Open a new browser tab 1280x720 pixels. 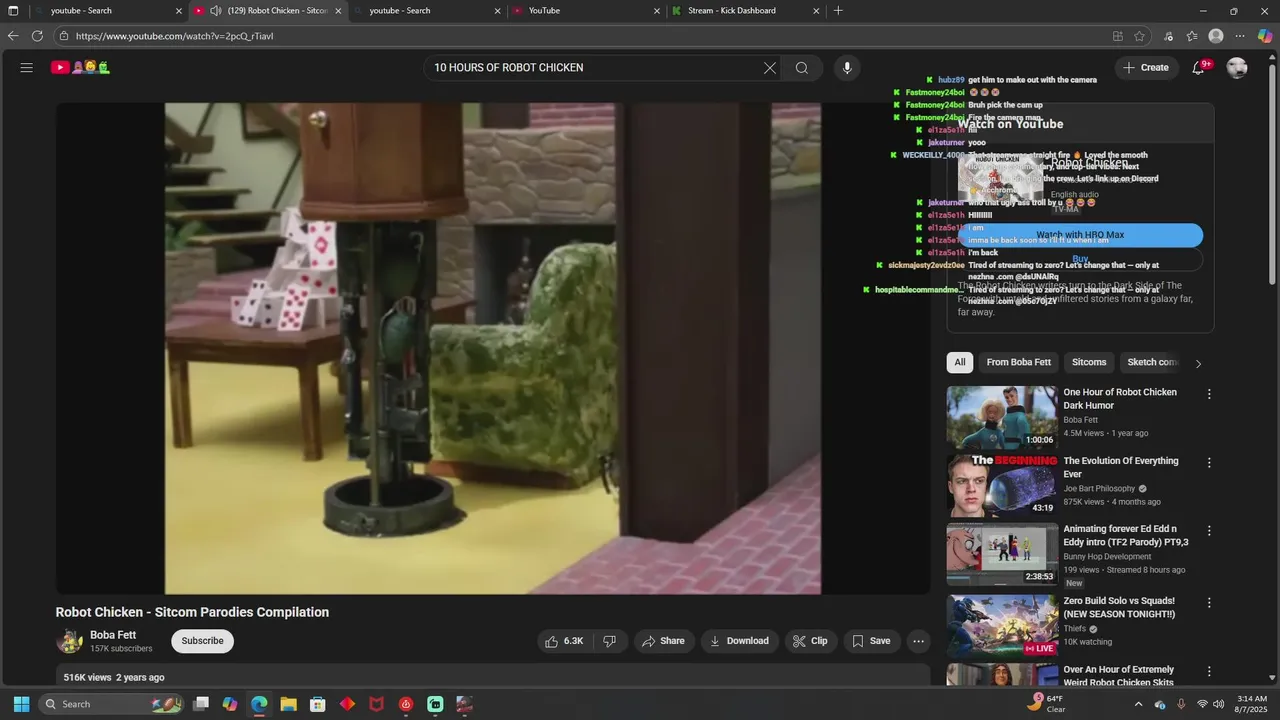[x=838, y=11]
